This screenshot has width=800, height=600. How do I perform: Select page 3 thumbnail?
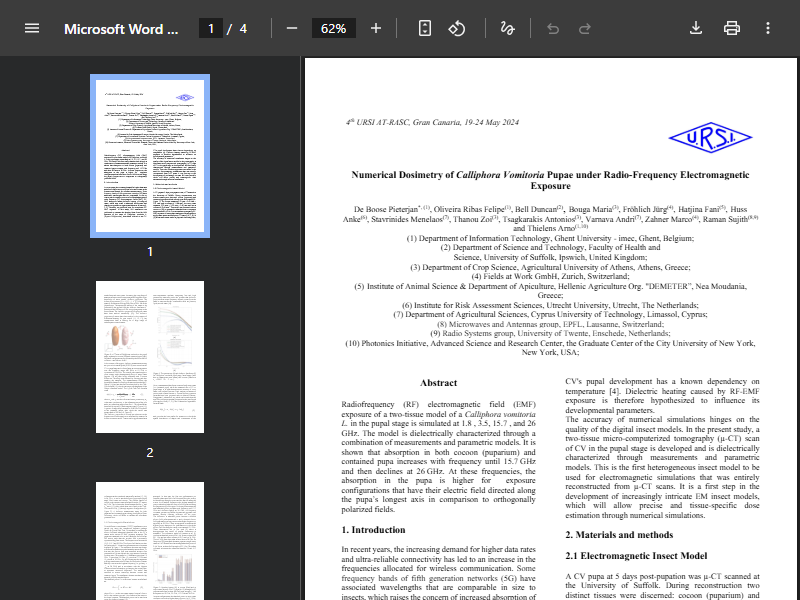coord(150,541)
